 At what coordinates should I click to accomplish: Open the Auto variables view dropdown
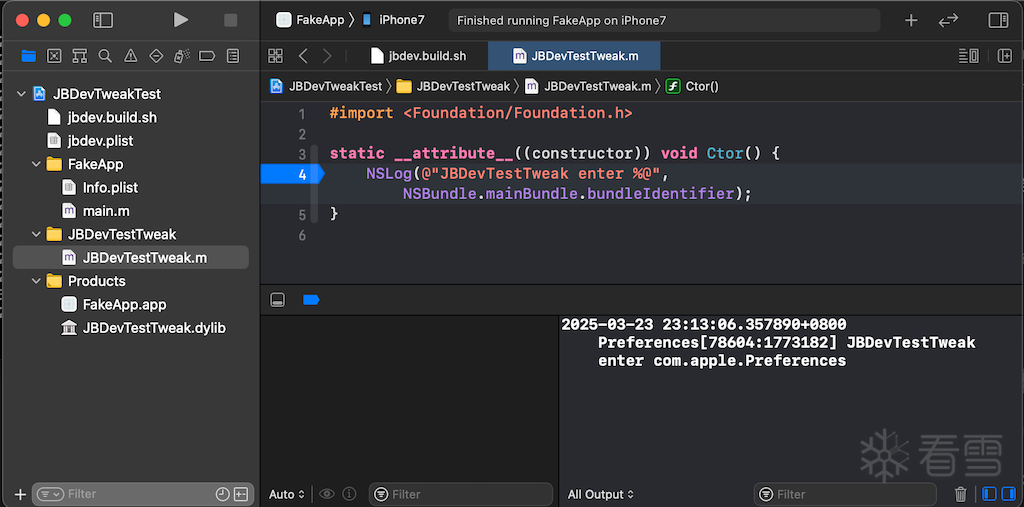click(x=287, y=494)
